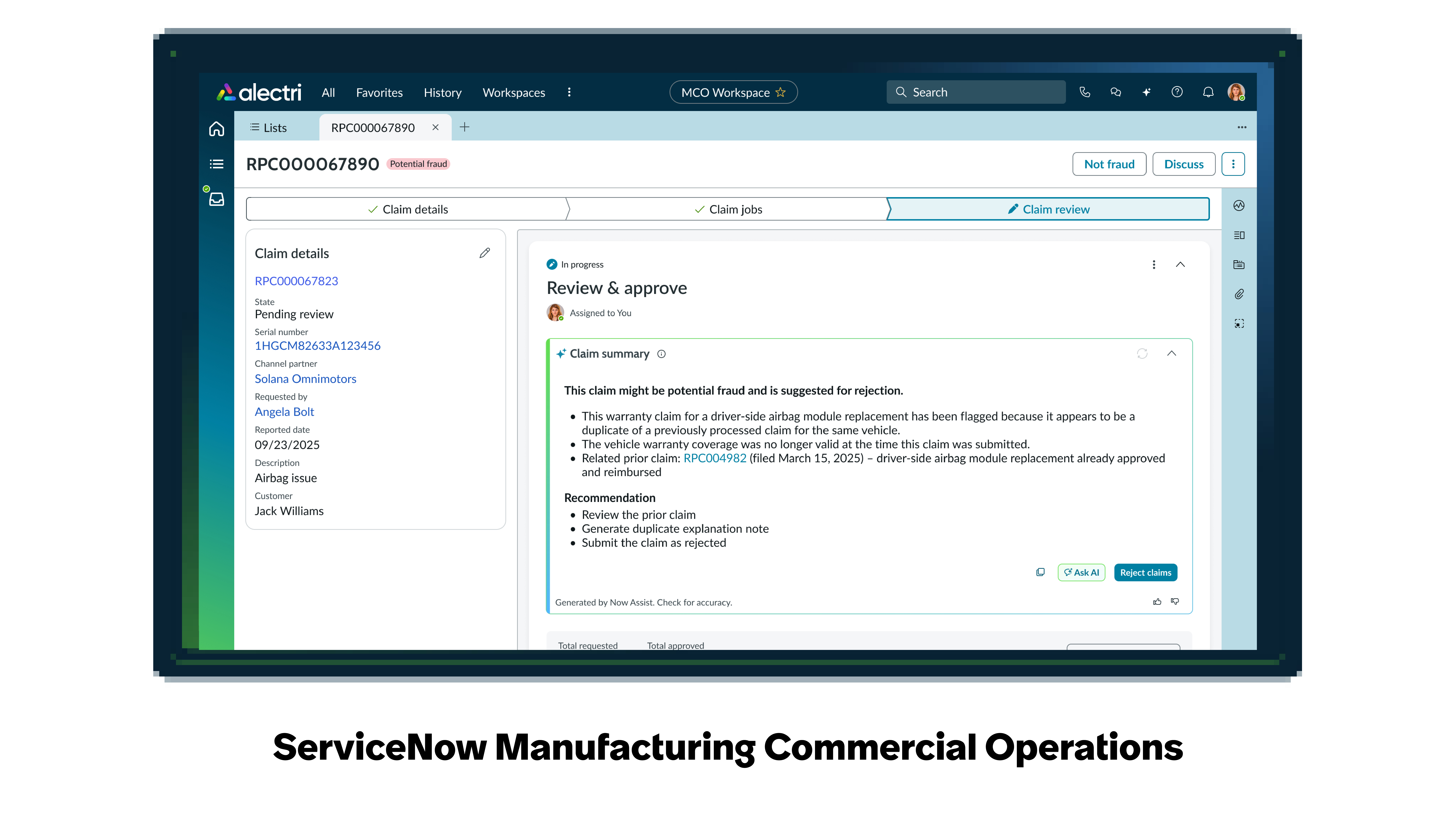
Task: Click the attachments paperclip icon in sidebar
Action: click(x=1239, y=294)
